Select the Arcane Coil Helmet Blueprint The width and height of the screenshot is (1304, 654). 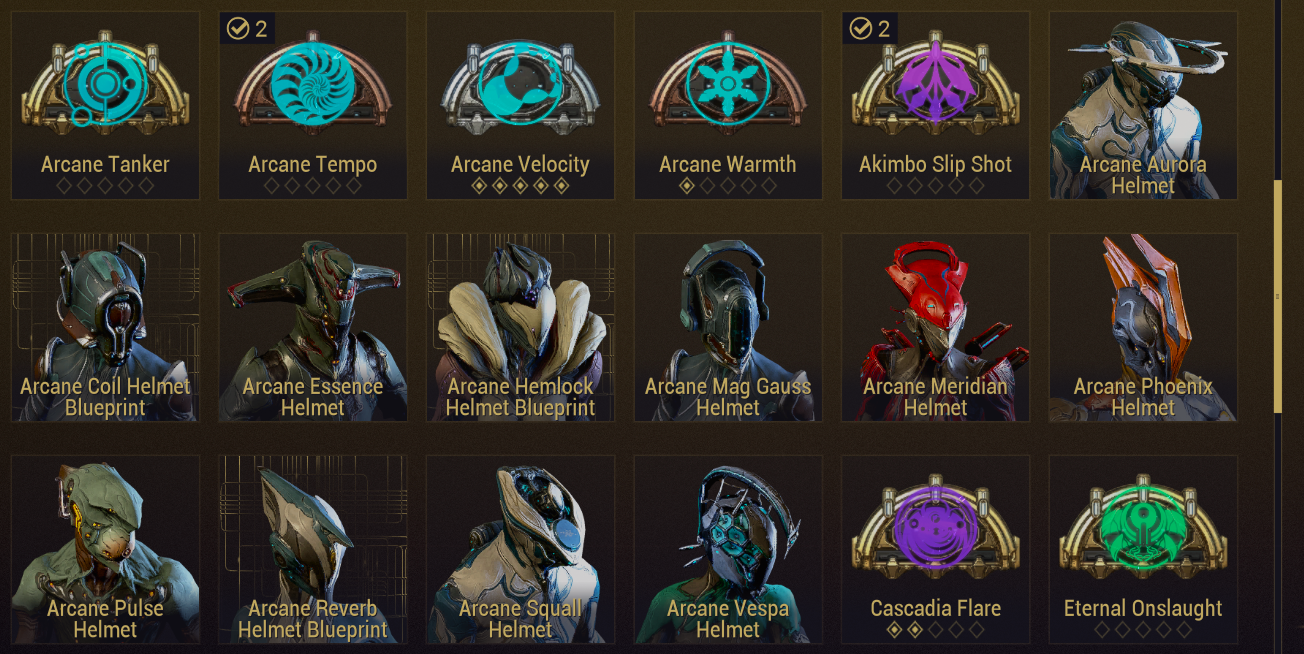coord(105,327)
